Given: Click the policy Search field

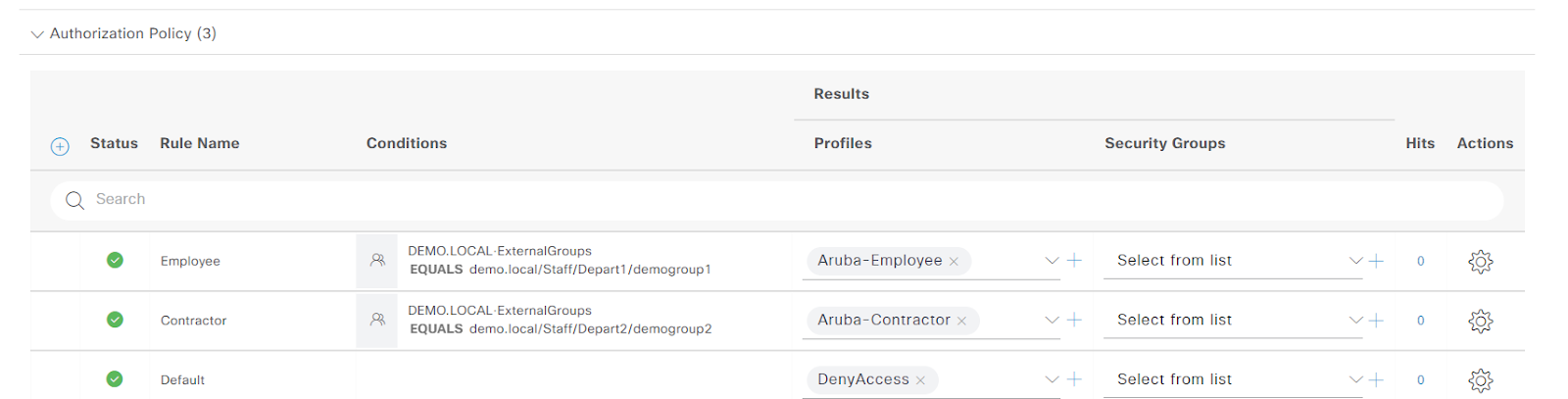Looking at the screenshot, I should click(x=776, y=200).
